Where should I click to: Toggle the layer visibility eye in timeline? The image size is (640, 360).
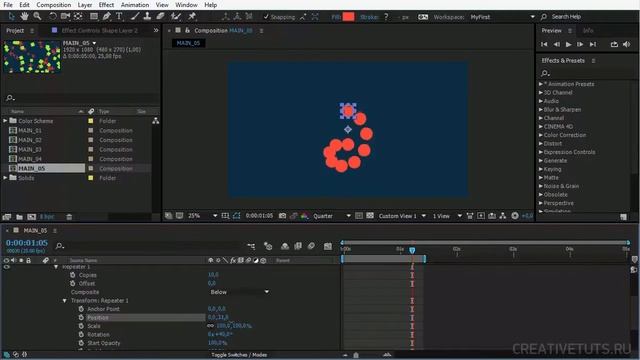(x=6, y=267)
